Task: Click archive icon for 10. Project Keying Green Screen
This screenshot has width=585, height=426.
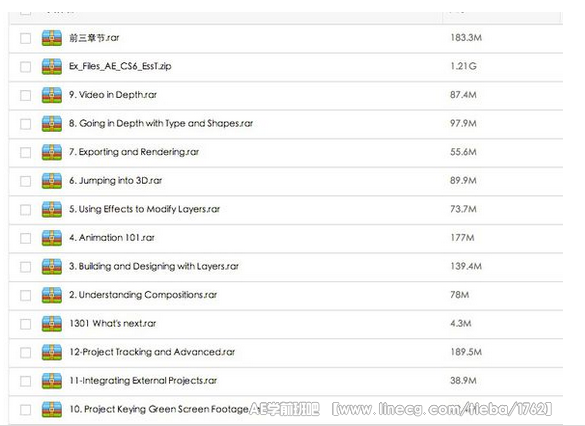Action: (x=52, y=410)
